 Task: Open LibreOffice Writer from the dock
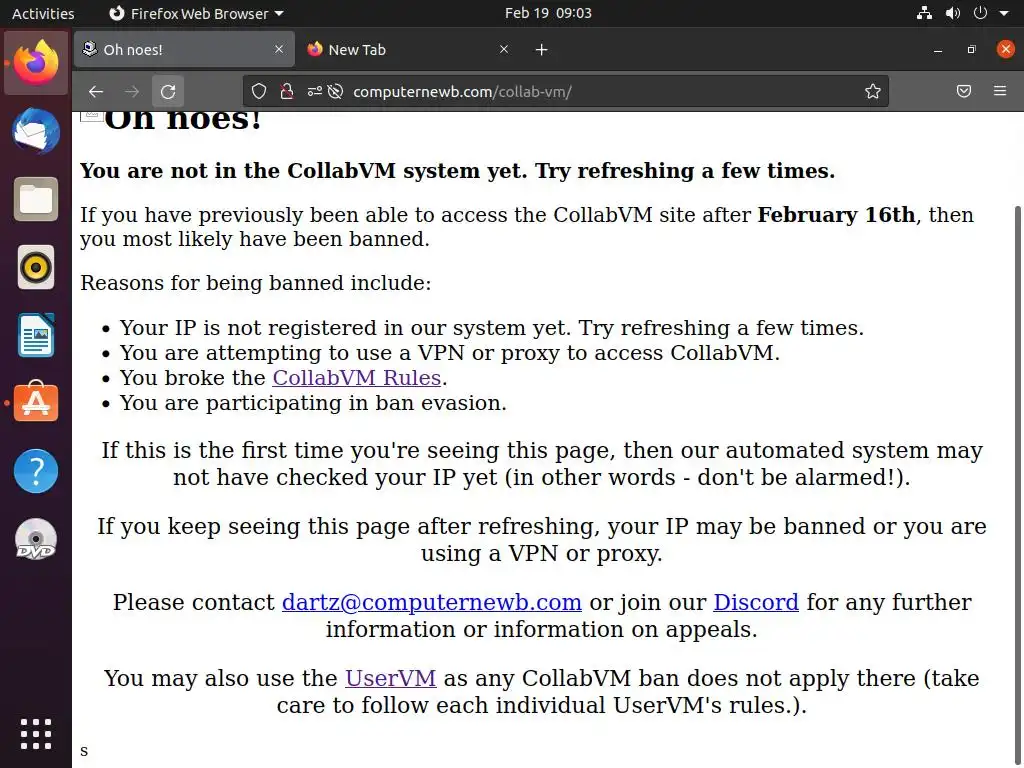point(36,335)
